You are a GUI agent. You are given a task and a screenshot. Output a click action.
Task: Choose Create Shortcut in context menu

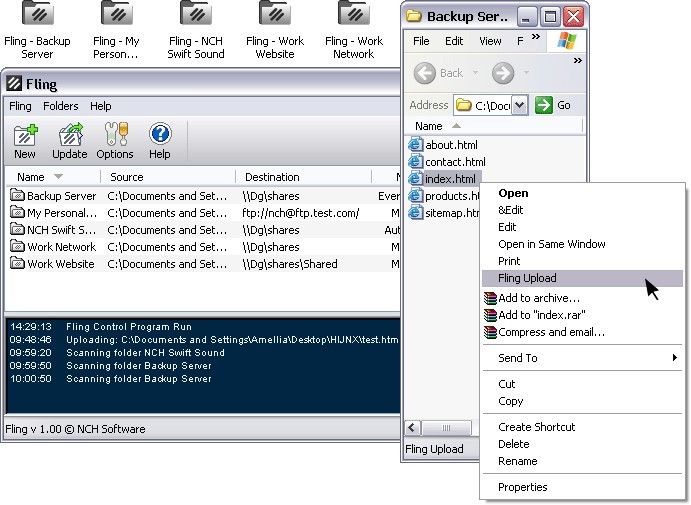[582, 427]
